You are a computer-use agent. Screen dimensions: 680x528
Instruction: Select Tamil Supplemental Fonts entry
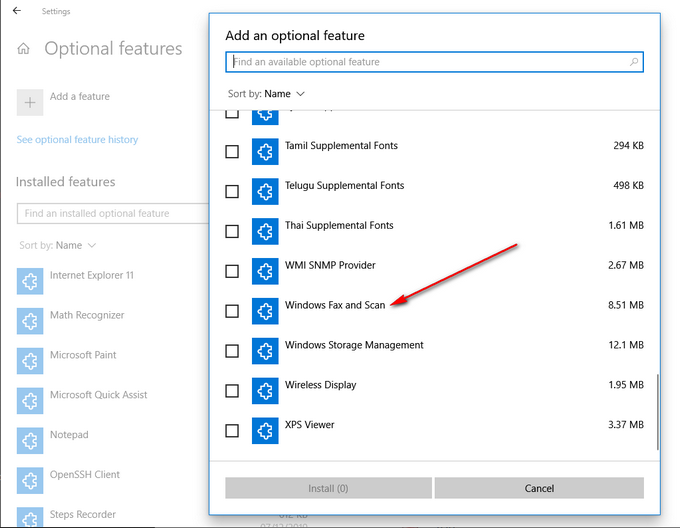tap(434, 152)
